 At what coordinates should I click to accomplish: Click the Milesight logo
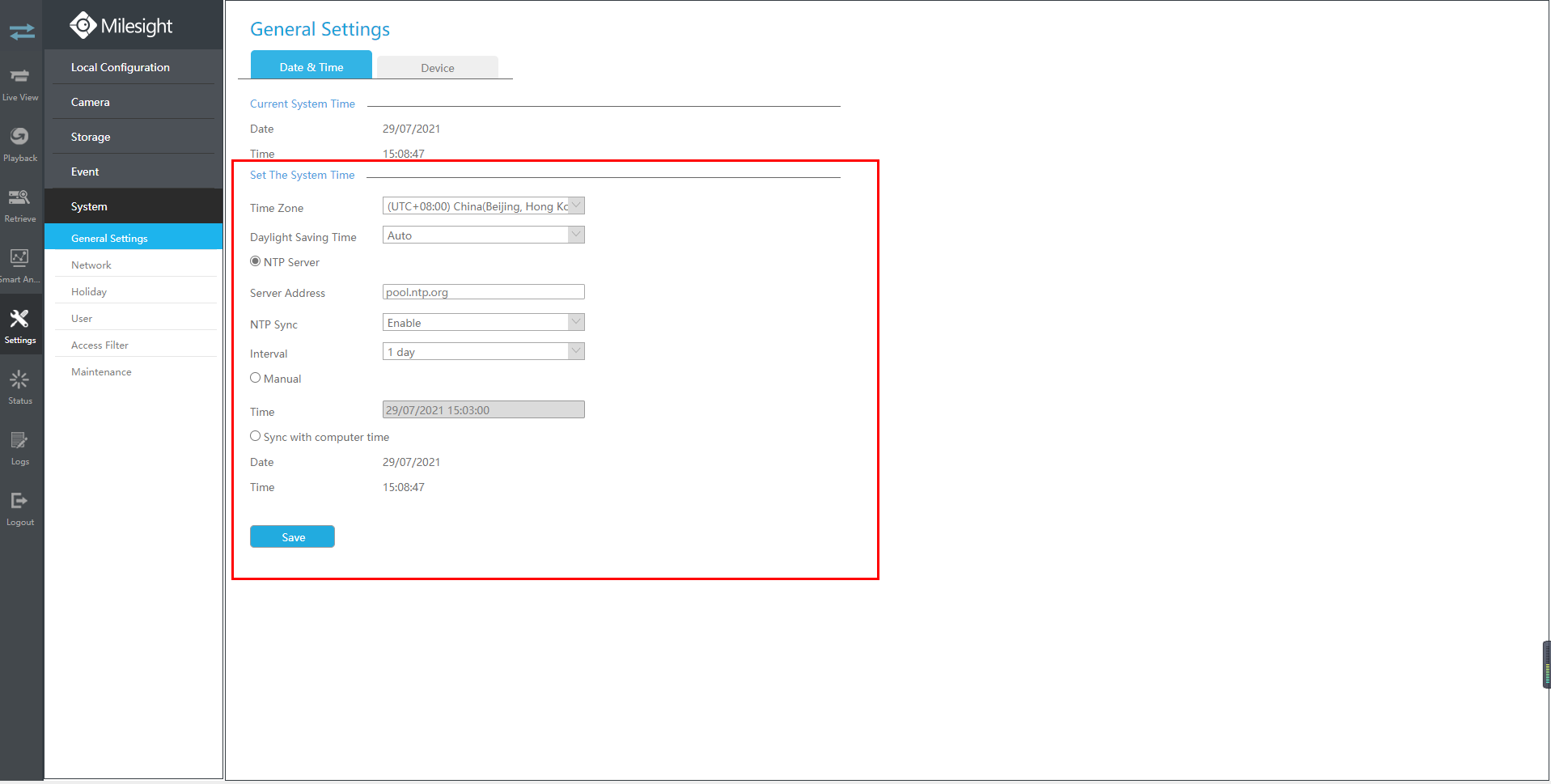121,26
